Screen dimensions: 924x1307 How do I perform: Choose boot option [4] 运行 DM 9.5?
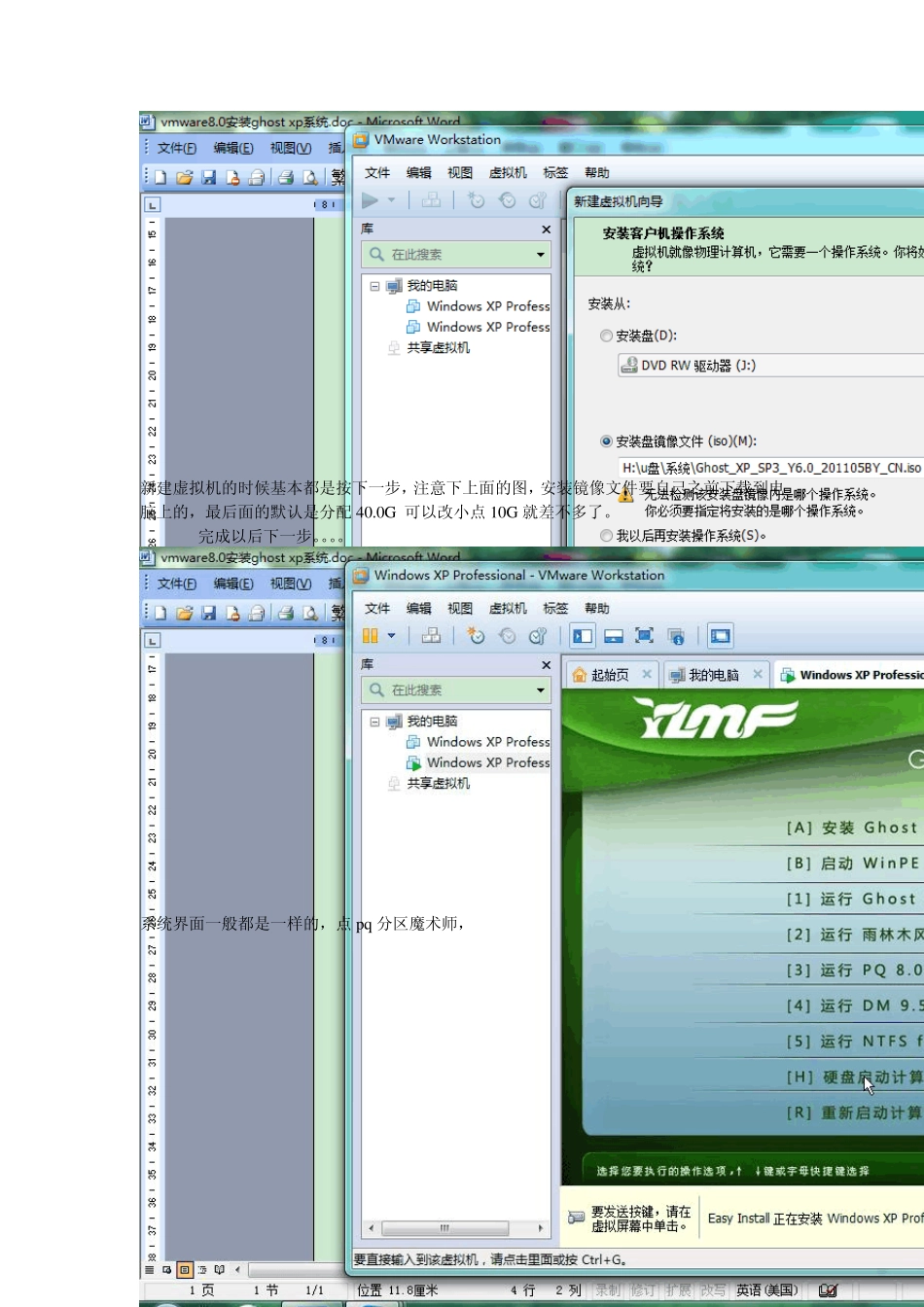point(853,1006)
